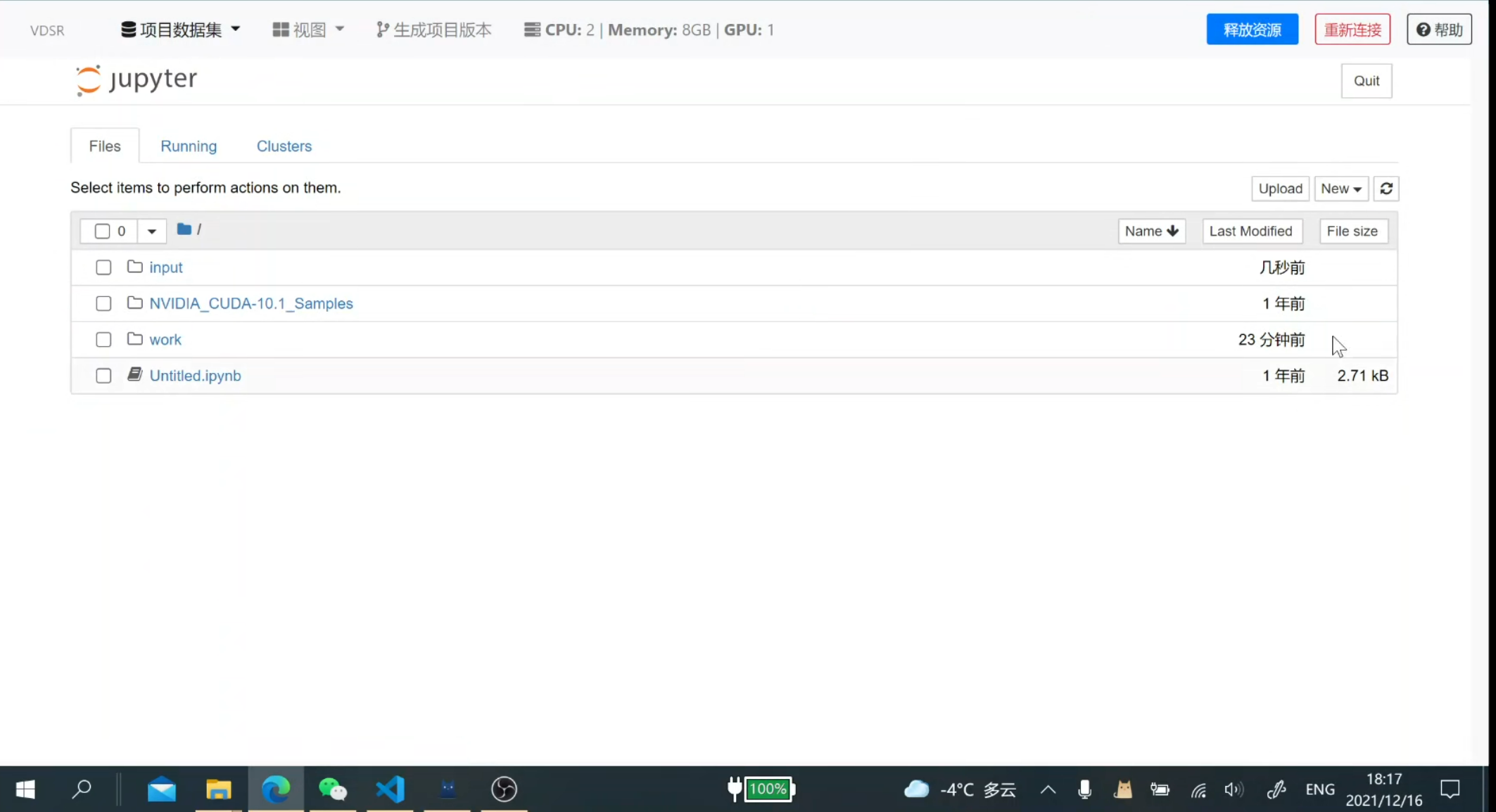This screenshot has width=1496, height=812.
Task: Open the 项目数据集 dropdown
Action: (x=180, y=30)
